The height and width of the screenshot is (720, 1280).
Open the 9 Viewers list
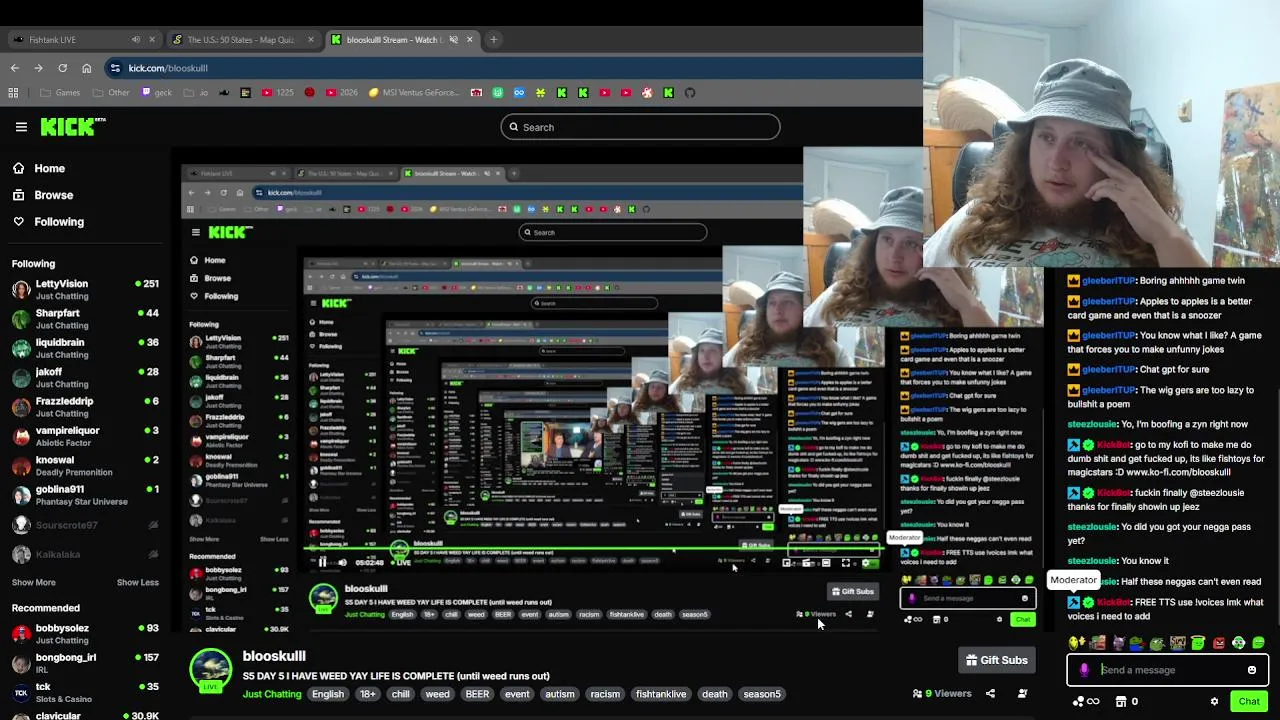point(942,693)
